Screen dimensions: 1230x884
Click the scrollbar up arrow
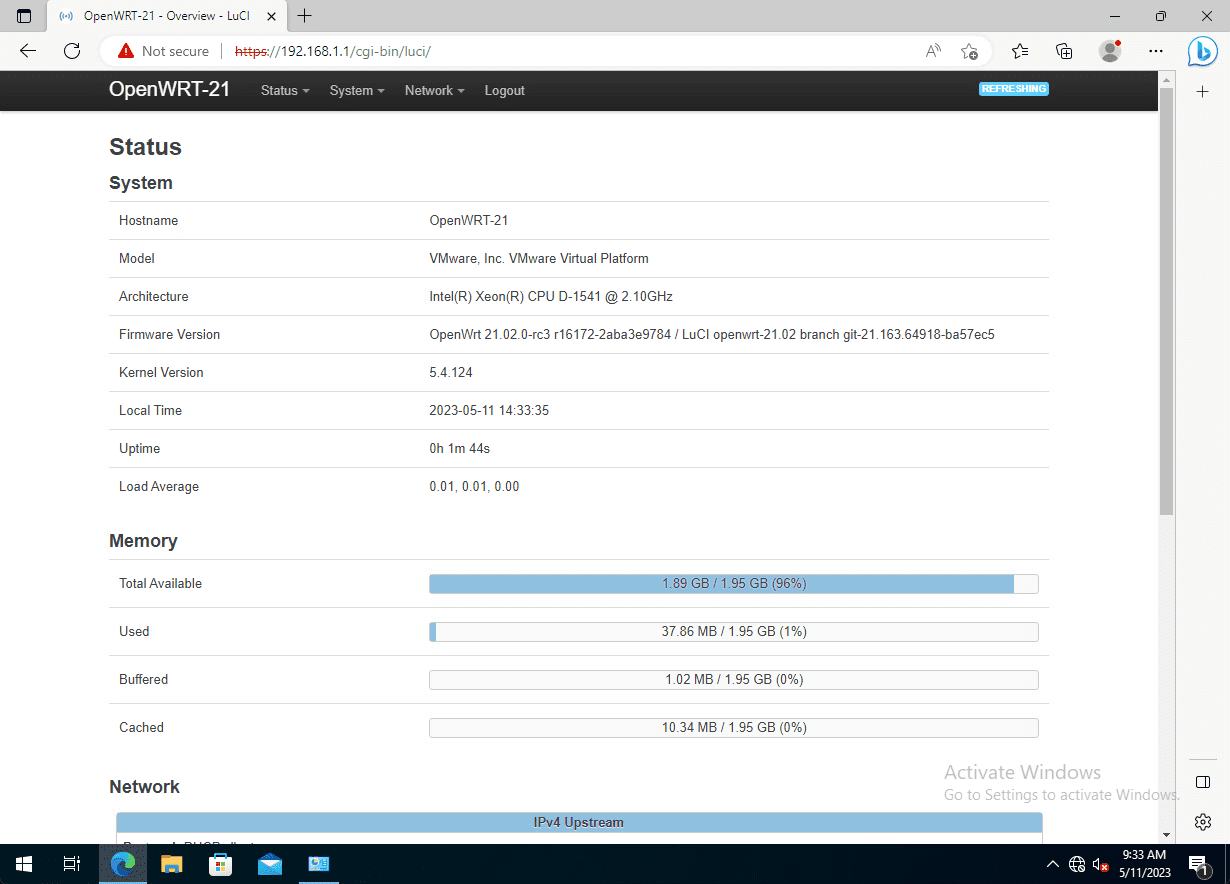1166,78
